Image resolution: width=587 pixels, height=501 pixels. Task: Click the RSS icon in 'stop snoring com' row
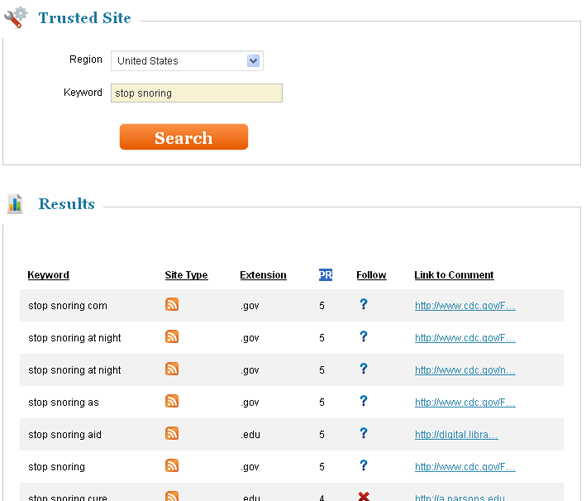click(172, 304)
